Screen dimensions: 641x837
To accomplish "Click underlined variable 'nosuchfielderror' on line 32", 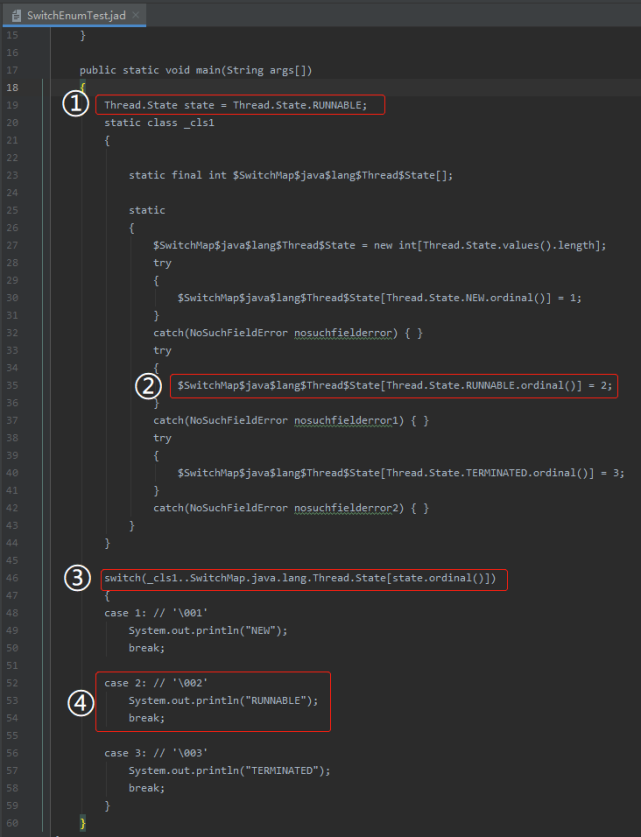I will (343, 333).
